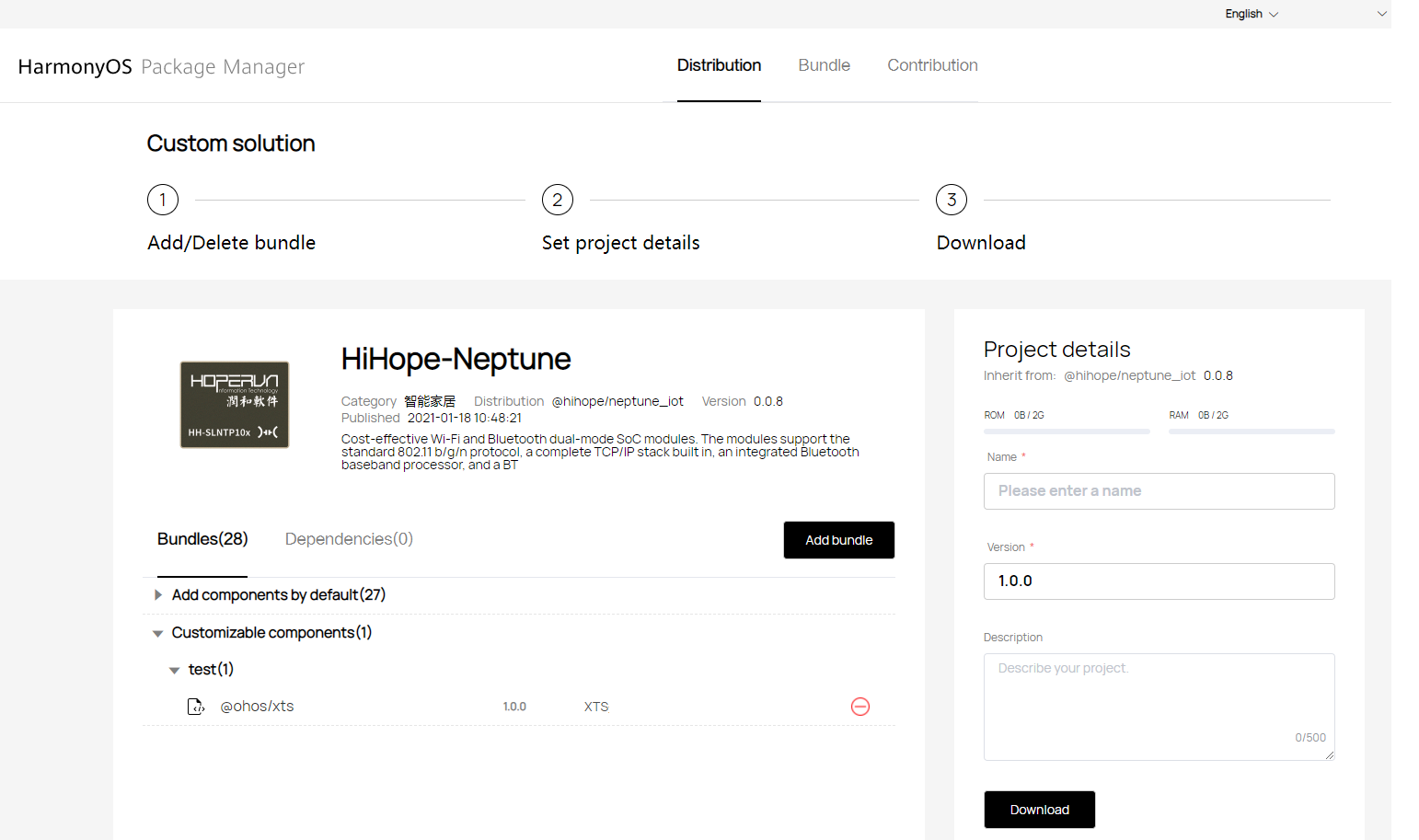Click the Version field showing 1.0.0
The height and width of the screenshot is (840, 1419).
[1159, 581]
